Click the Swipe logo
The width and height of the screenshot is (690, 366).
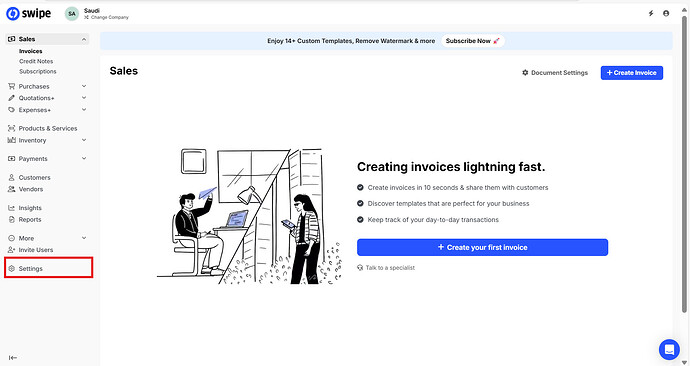pyautogui.click(x=29, y=14)
